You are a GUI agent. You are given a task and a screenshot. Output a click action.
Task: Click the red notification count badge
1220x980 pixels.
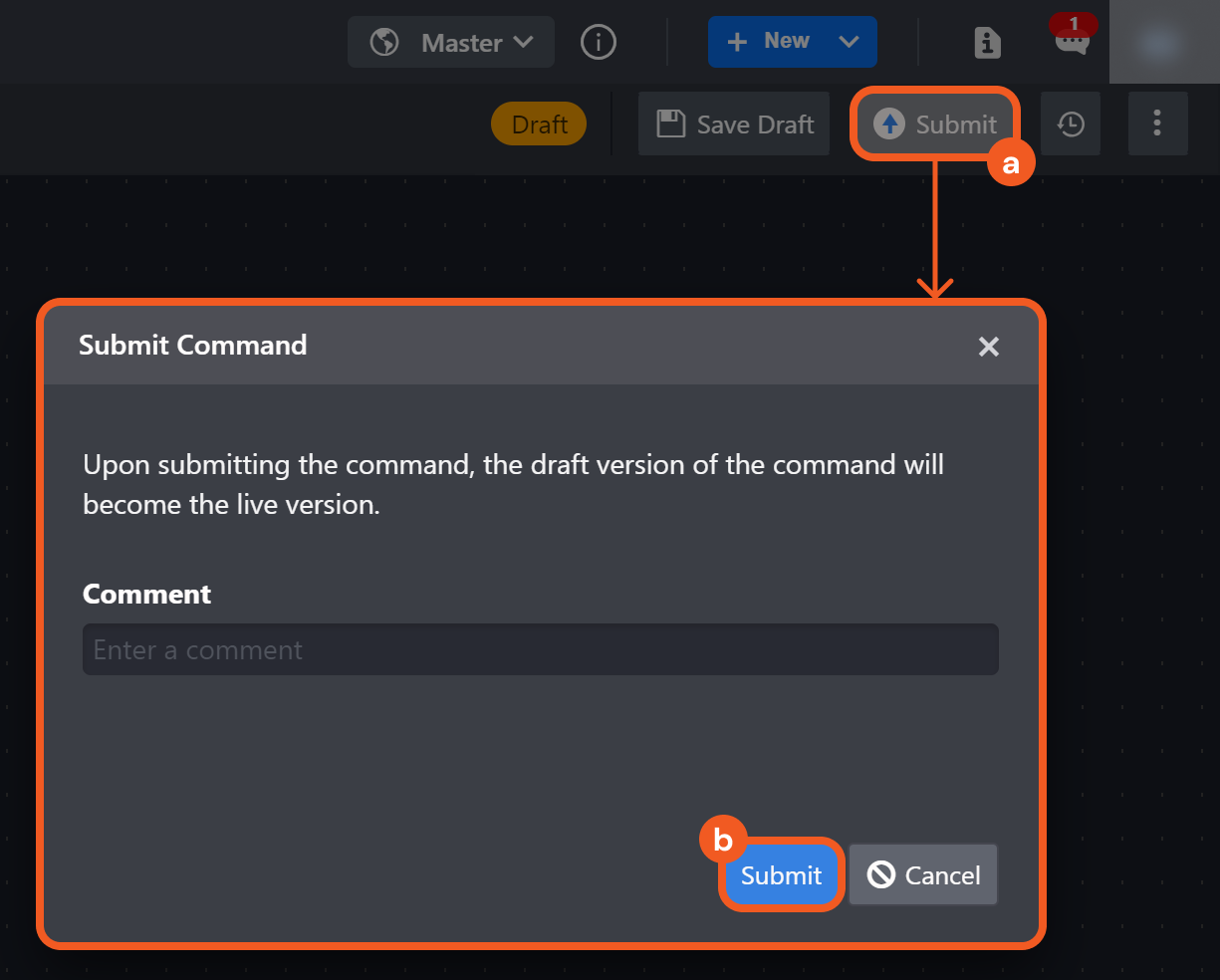pyautogui.click(x=1074, y=24)
